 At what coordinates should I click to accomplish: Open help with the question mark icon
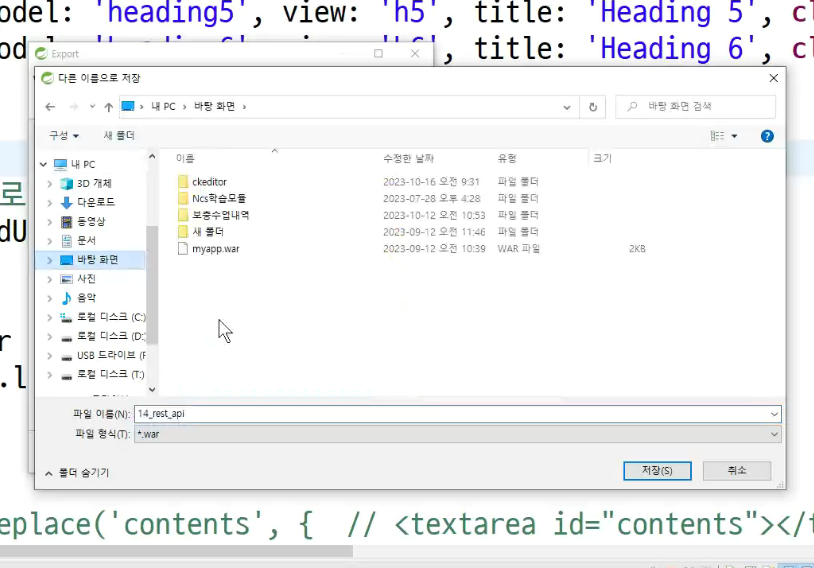[767, 136]
